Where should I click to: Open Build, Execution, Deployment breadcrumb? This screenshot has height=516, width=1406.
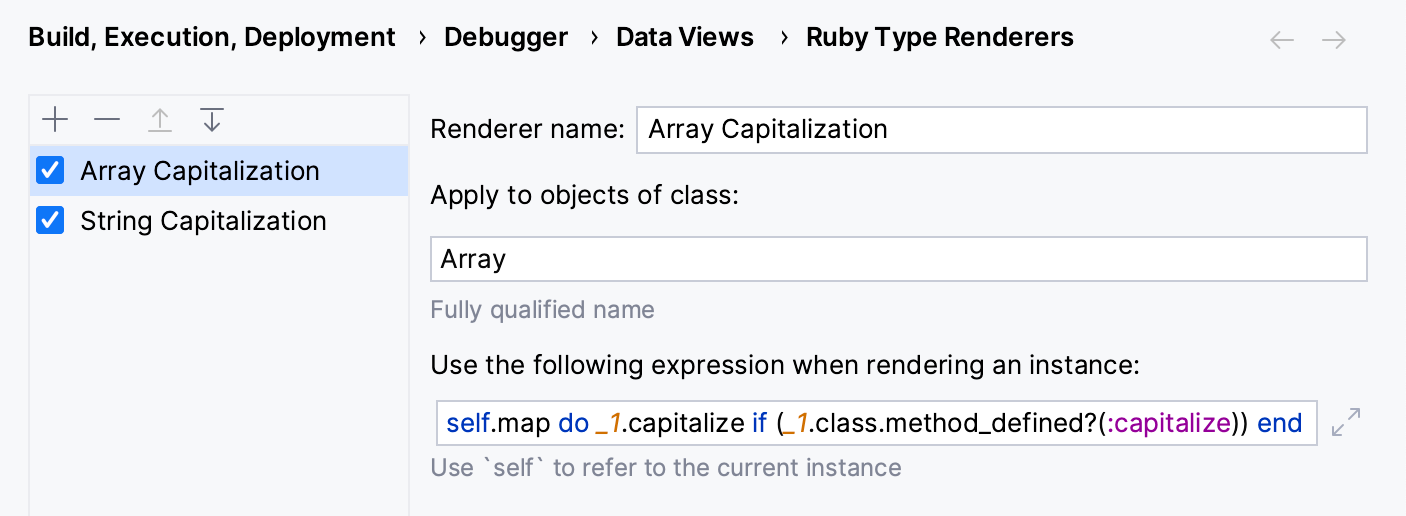(x=212, y=38)
